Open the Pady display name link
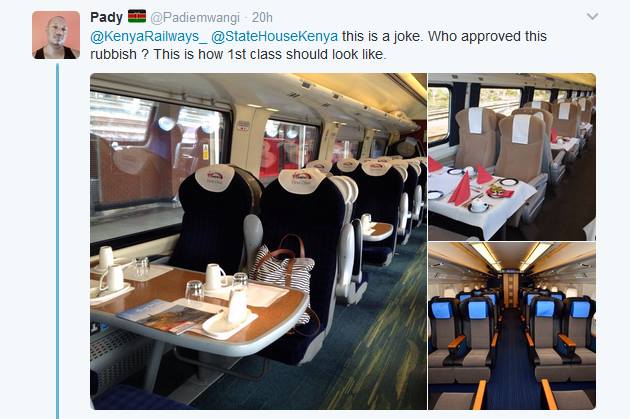This screenshot has width=630, height=419. 106,17
